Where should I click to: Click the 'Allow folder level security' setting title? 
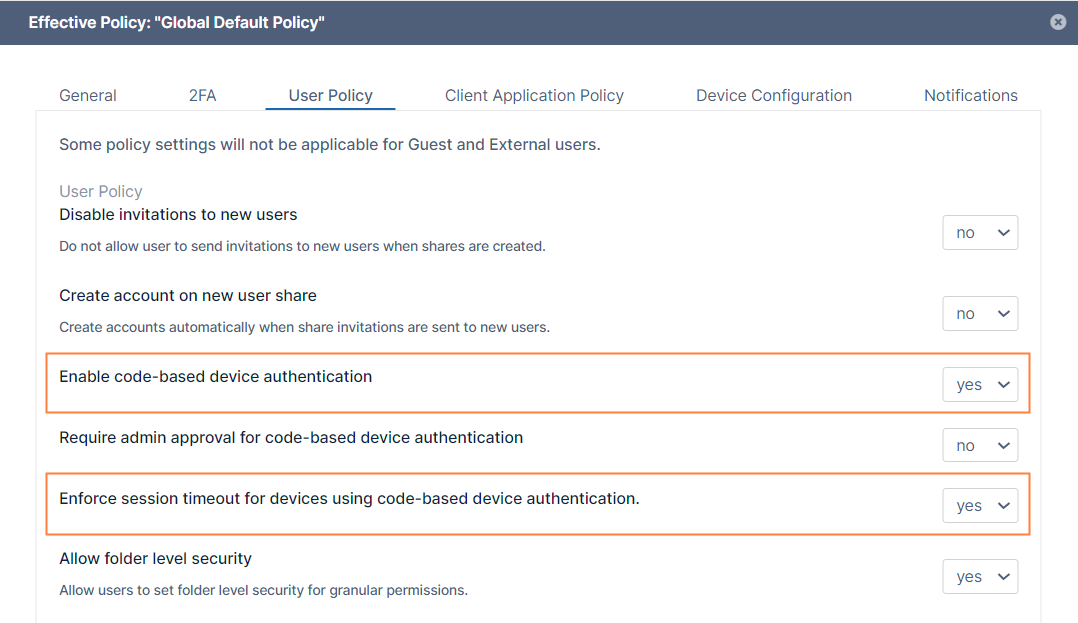point(155,559)
